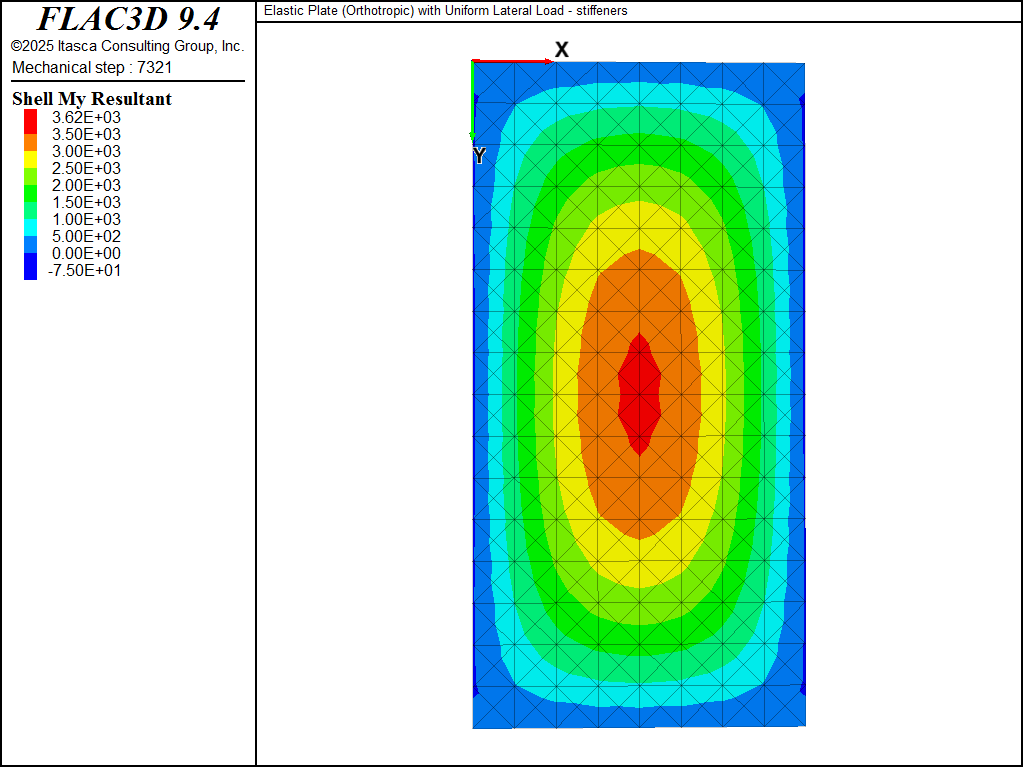Click the red X axis arrow
1024x768 pixels.
pyautogui.click(x=511, y=62)
